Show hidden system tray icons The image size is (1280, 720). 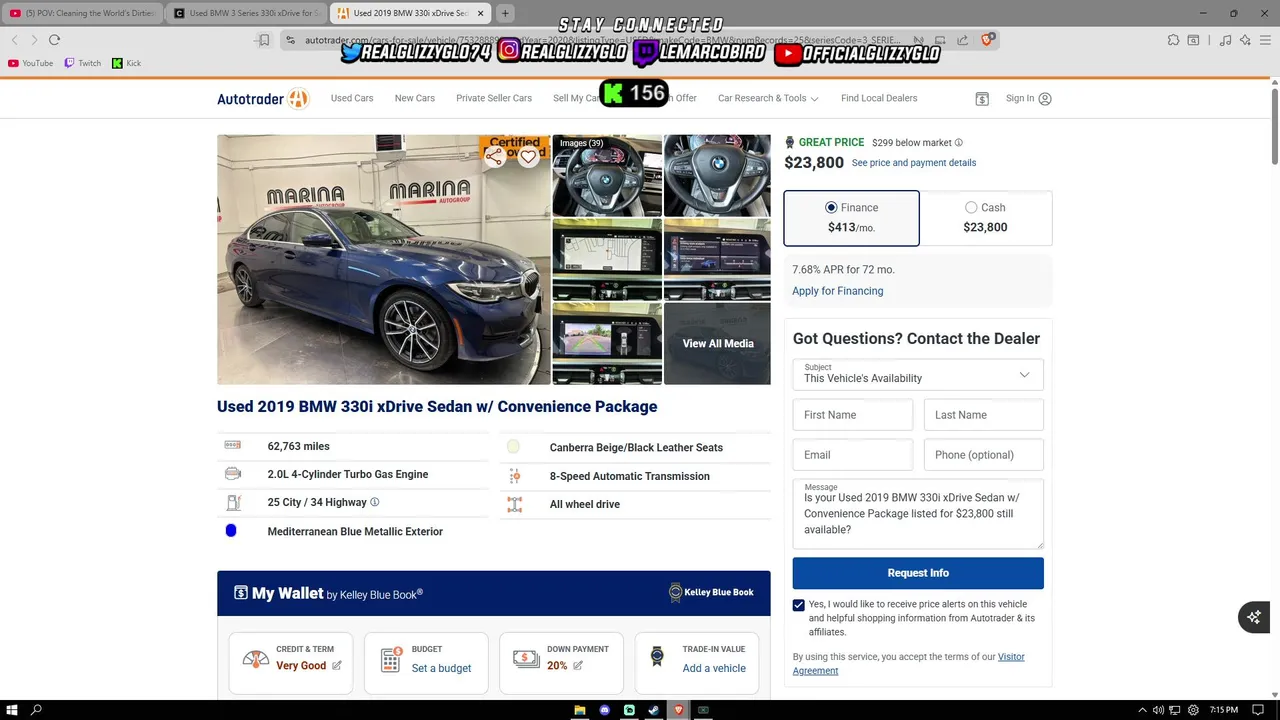(x=1143, y=710)
